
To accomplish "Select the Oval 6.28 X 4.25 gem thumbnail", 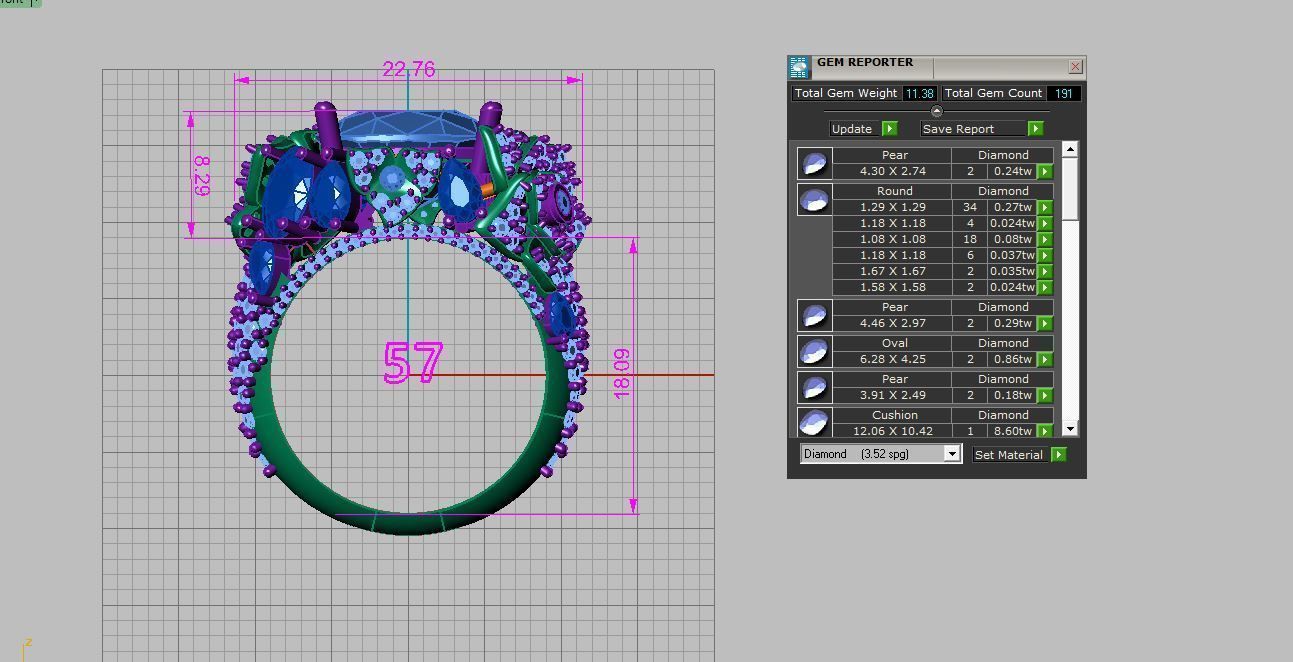I will [x=814, y=351].
